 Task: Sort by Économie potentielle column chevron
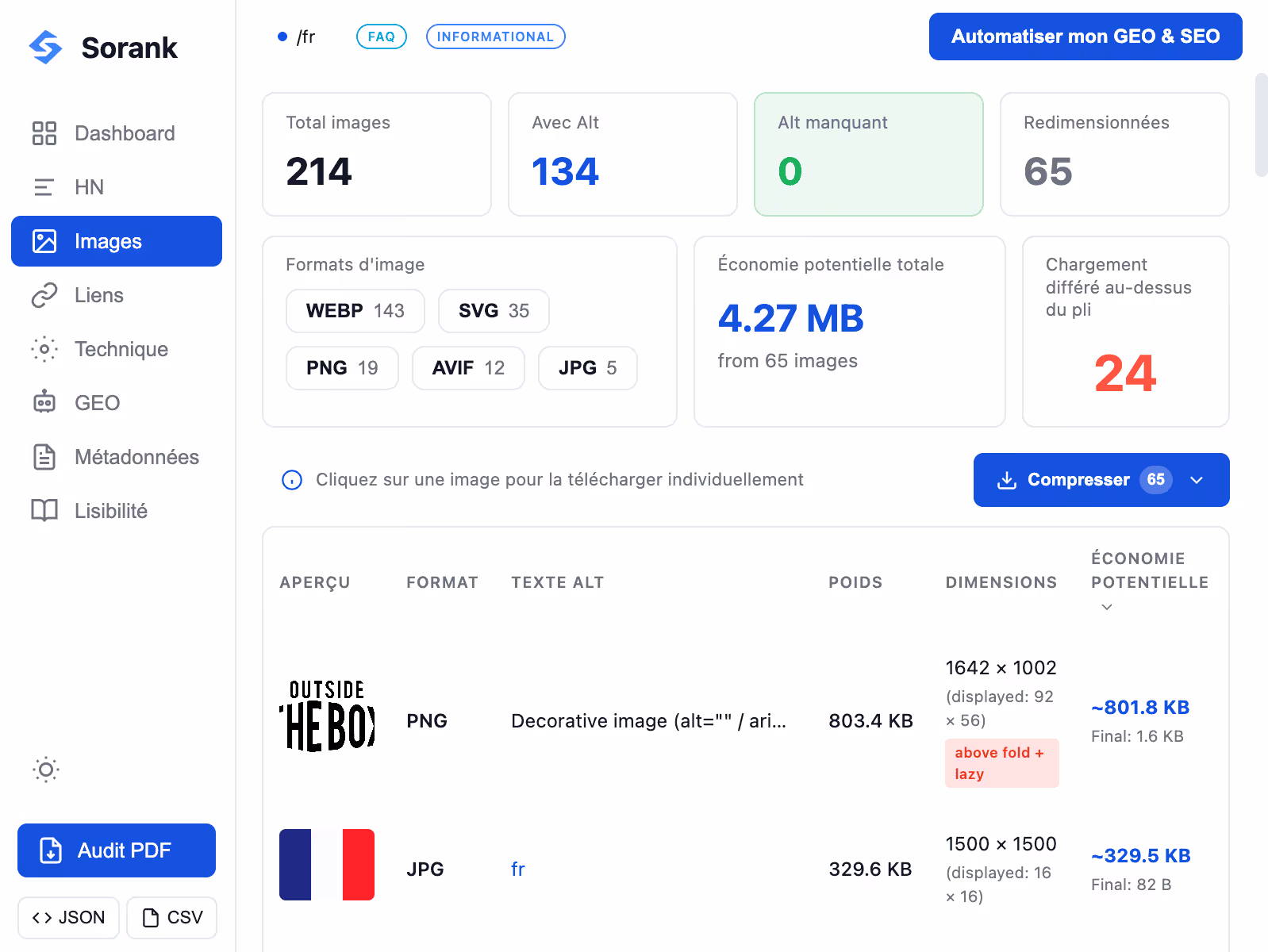click(1107, 607)
